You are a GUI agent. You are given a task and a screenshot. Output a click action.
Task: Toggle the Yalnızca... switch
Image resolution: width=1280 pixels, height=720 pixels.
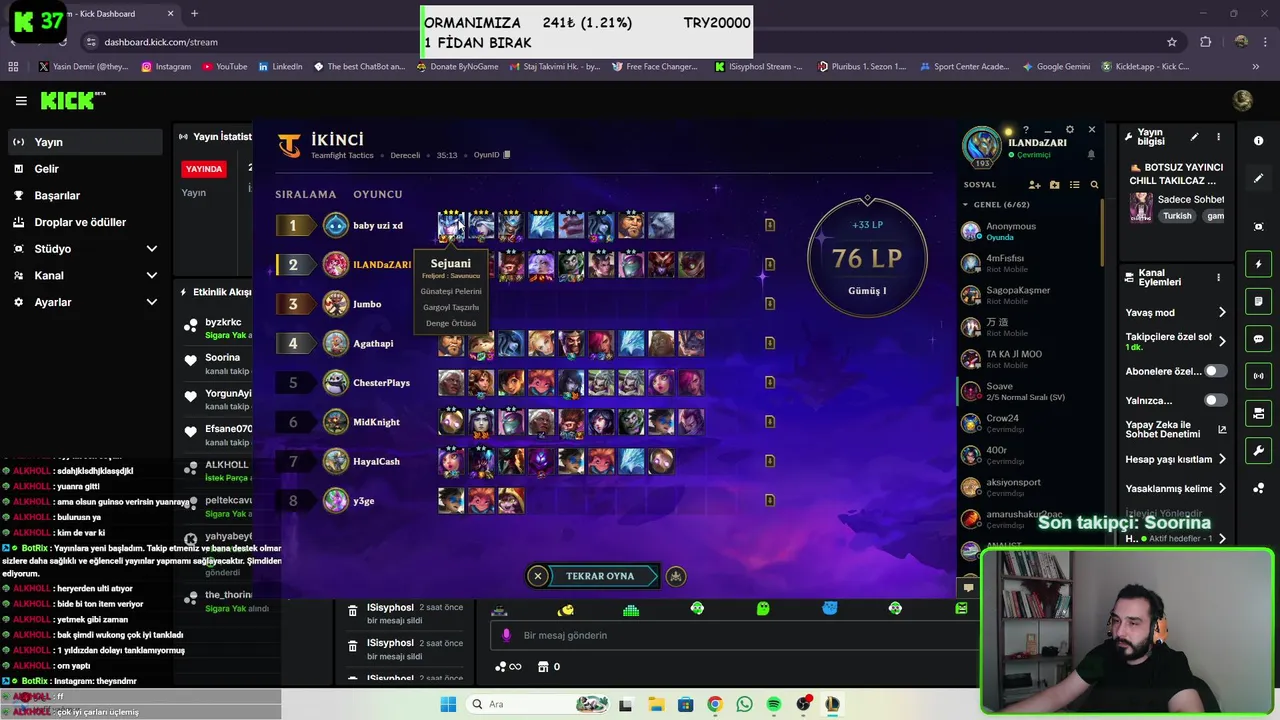(1216, 400)
